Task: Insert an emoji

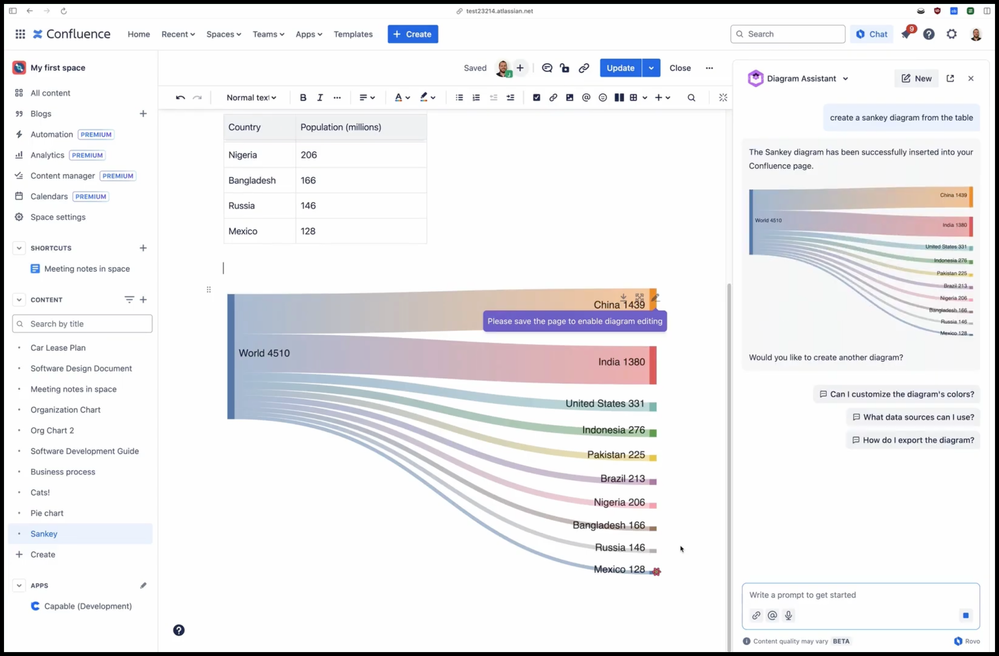Action: tap(603, 97)
